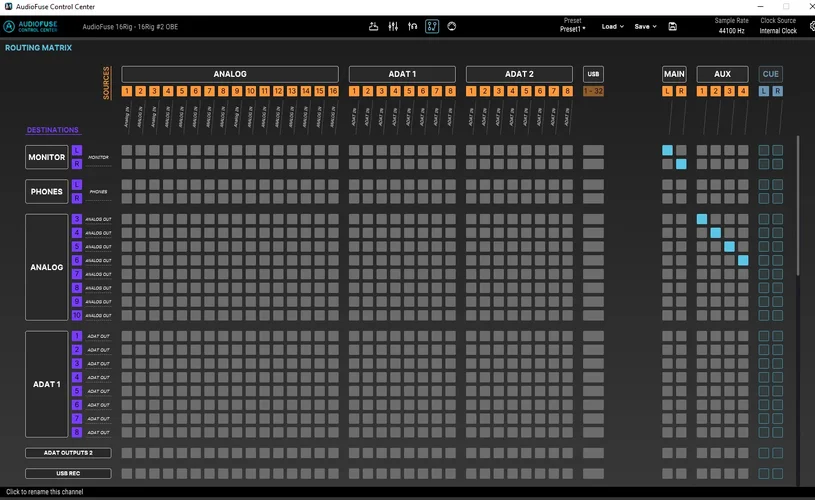Image resolution: width=815 pixels, height=500 pixels.
Task: Disable Aux 1 to Analog Out 3 routing
Action: 702,219
